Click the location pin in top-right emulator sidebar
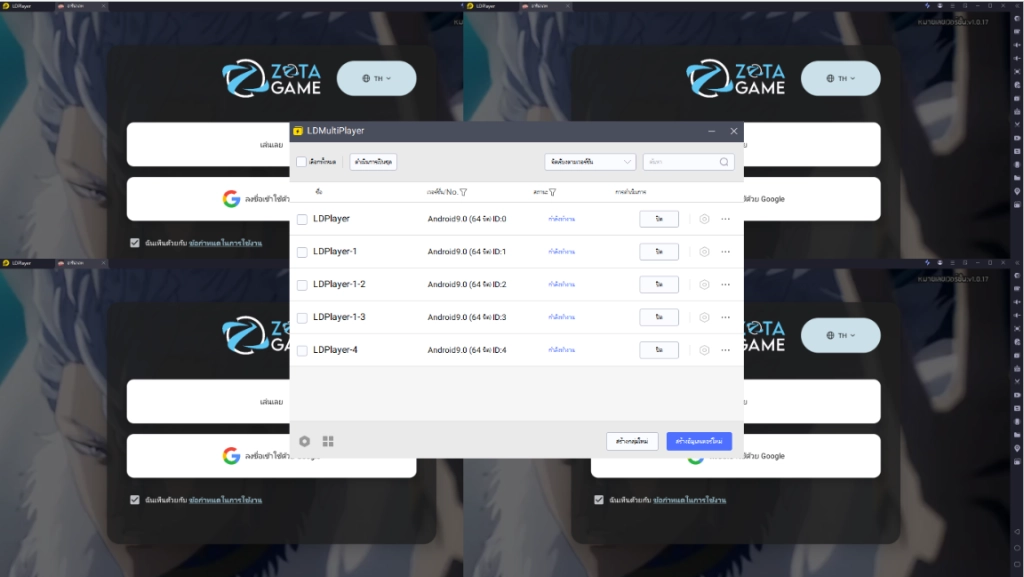Viewport: 1024px width, 577px height. click(1017, 191)
